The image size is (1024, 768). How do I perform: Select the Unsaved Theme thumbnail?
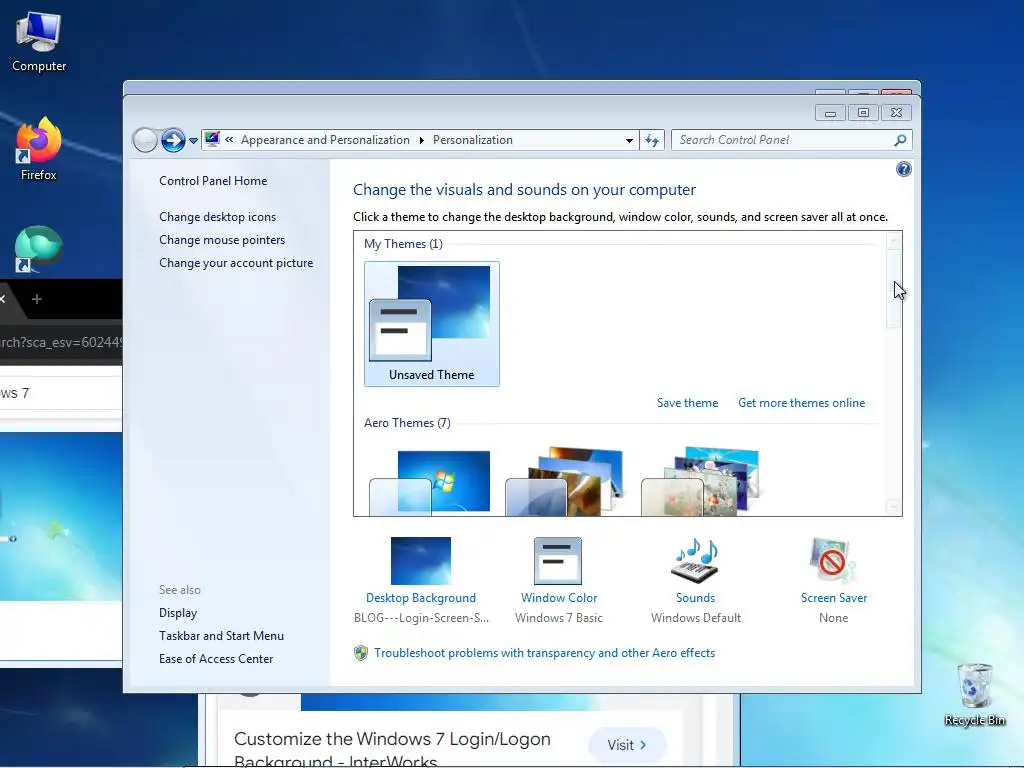432,324
